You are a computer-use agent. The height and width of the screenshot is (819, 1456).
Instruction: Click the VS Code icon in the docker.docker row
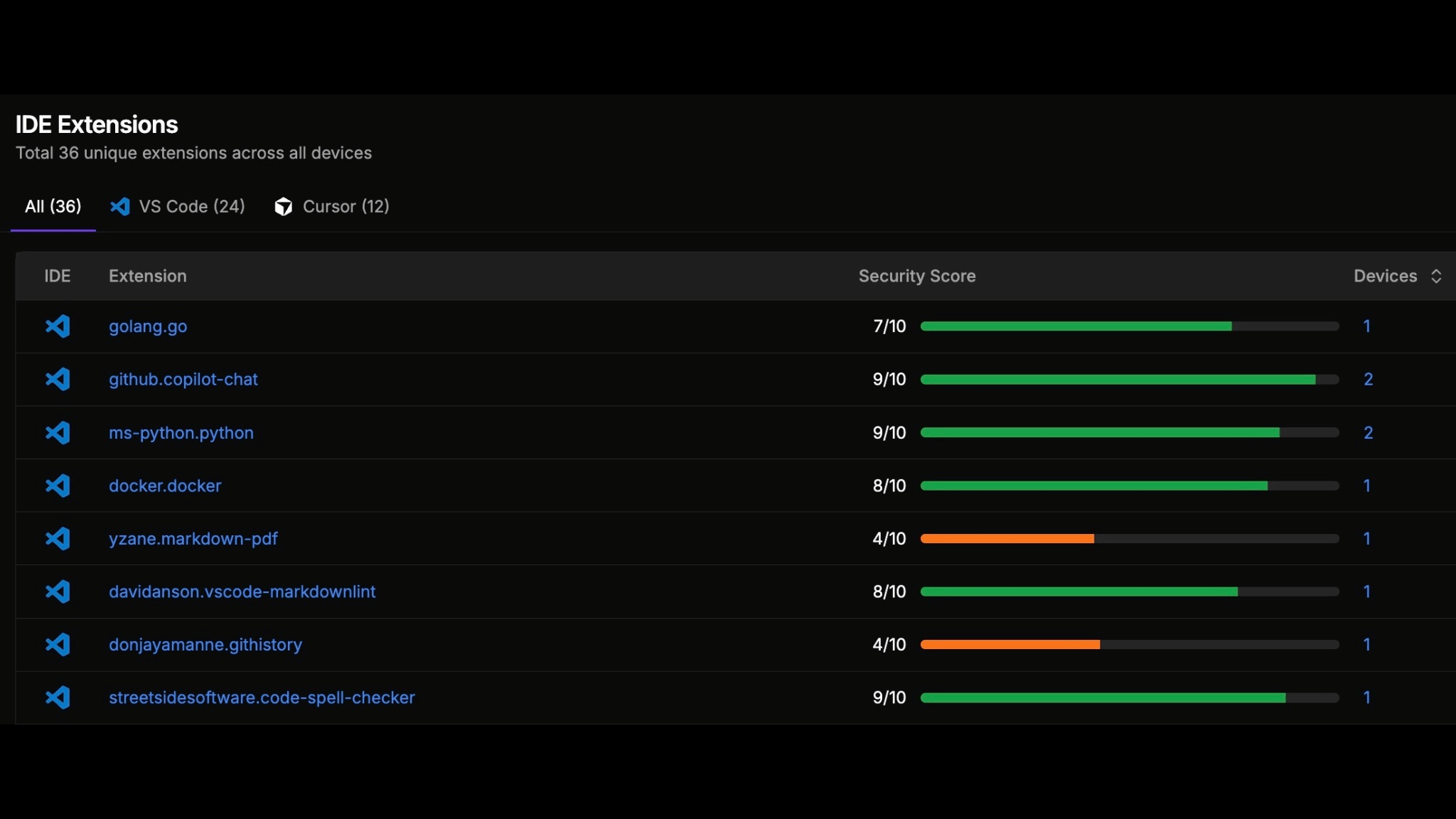[58, 486]
